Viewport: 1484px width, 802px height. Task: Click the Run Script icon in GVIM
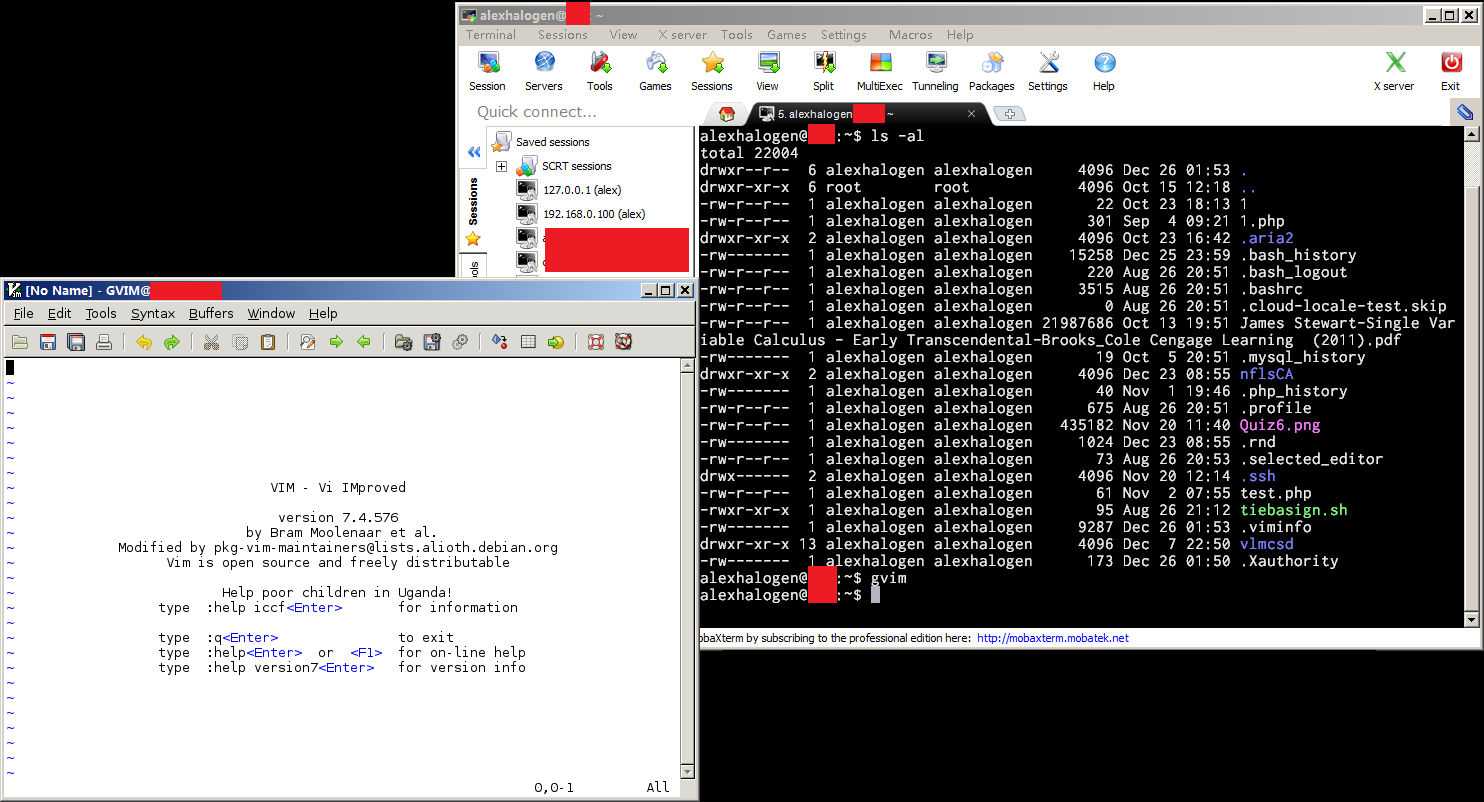tap(460, 342)
